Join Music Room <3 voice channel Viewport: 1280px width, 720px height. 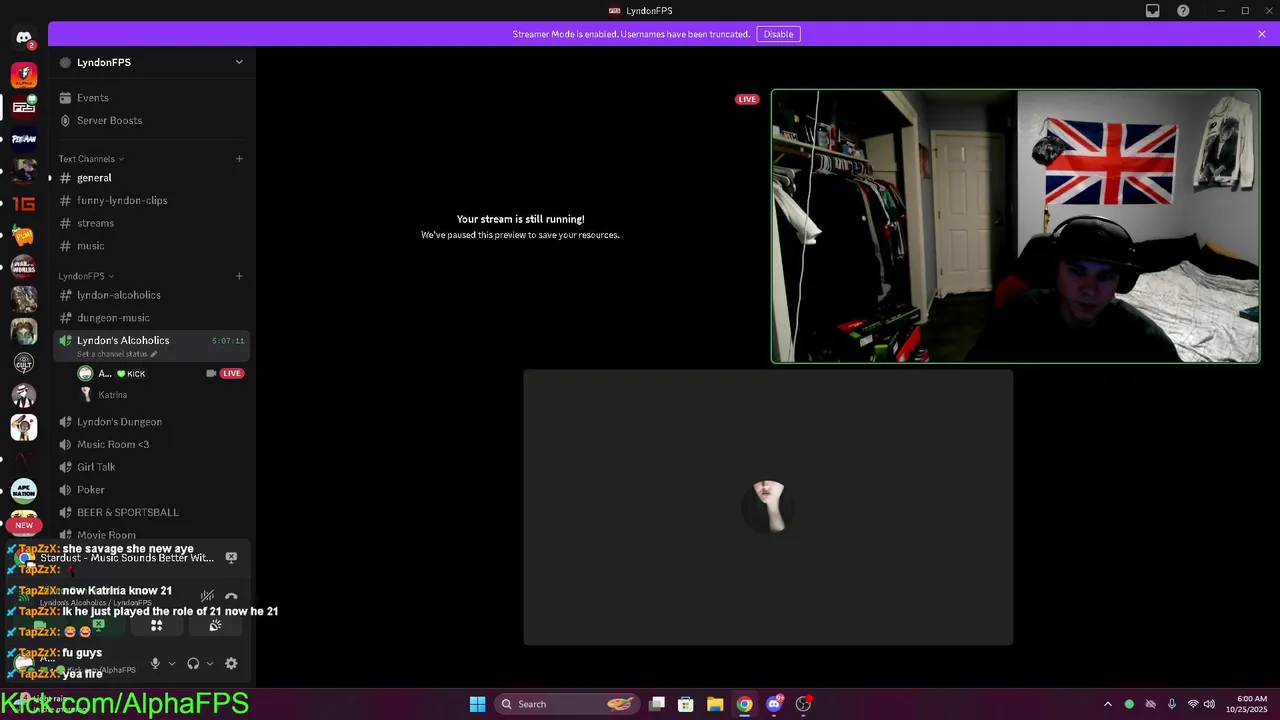click(151, 444)
